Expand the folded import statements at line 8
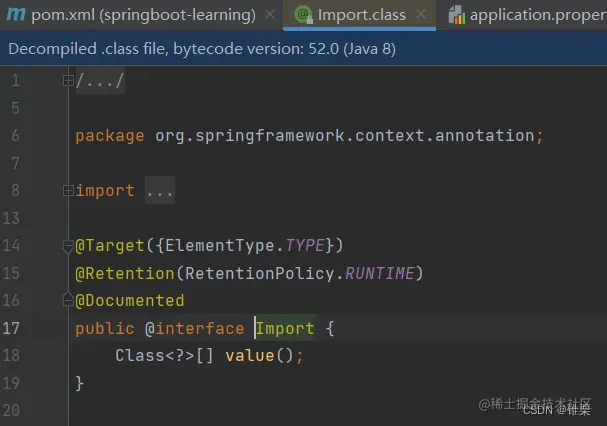Image resolution: width=607 pixels, height=426 pixels. pyautogui.click(x=68, y=191)
